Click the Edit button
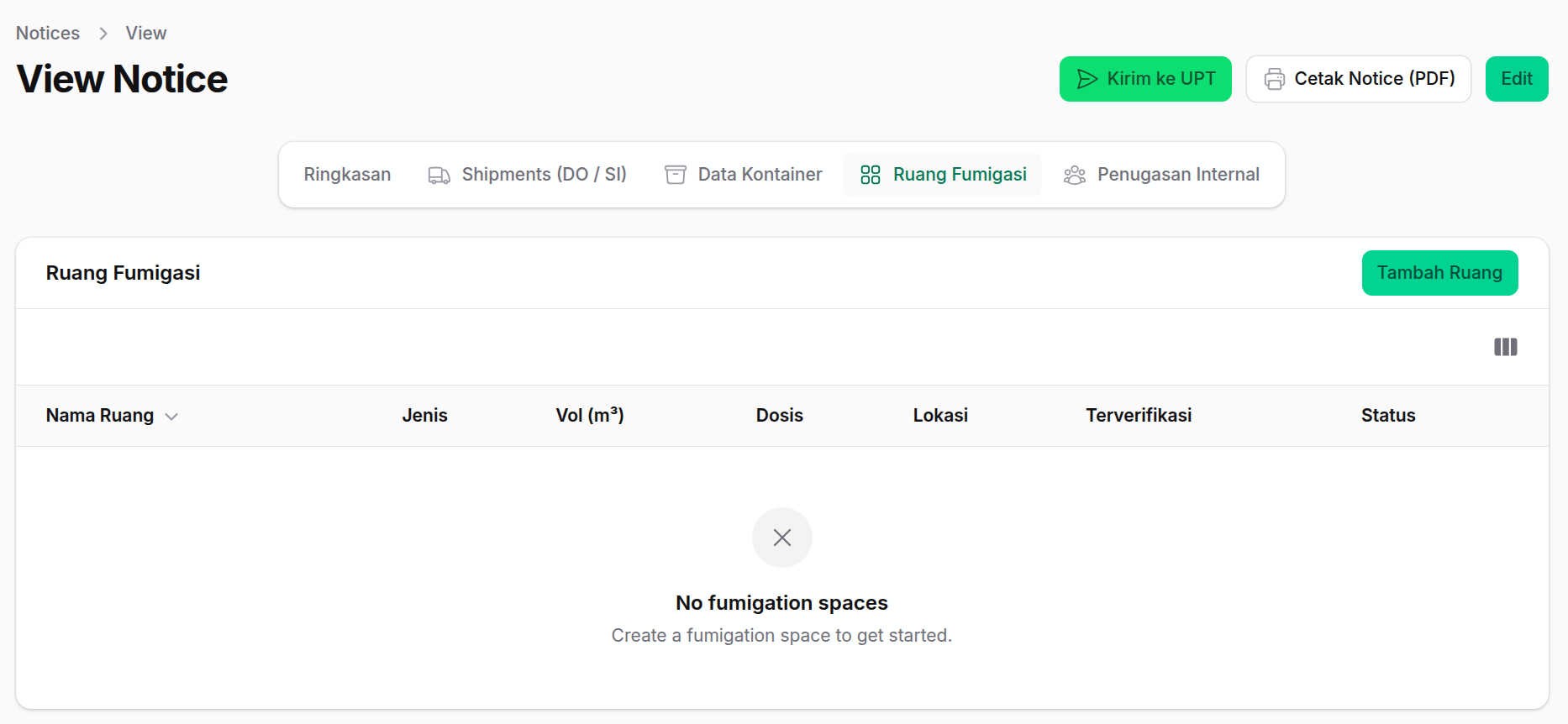Viewport: 1568px width, 724px height. pyautogui.click(x=1517, y=79)
